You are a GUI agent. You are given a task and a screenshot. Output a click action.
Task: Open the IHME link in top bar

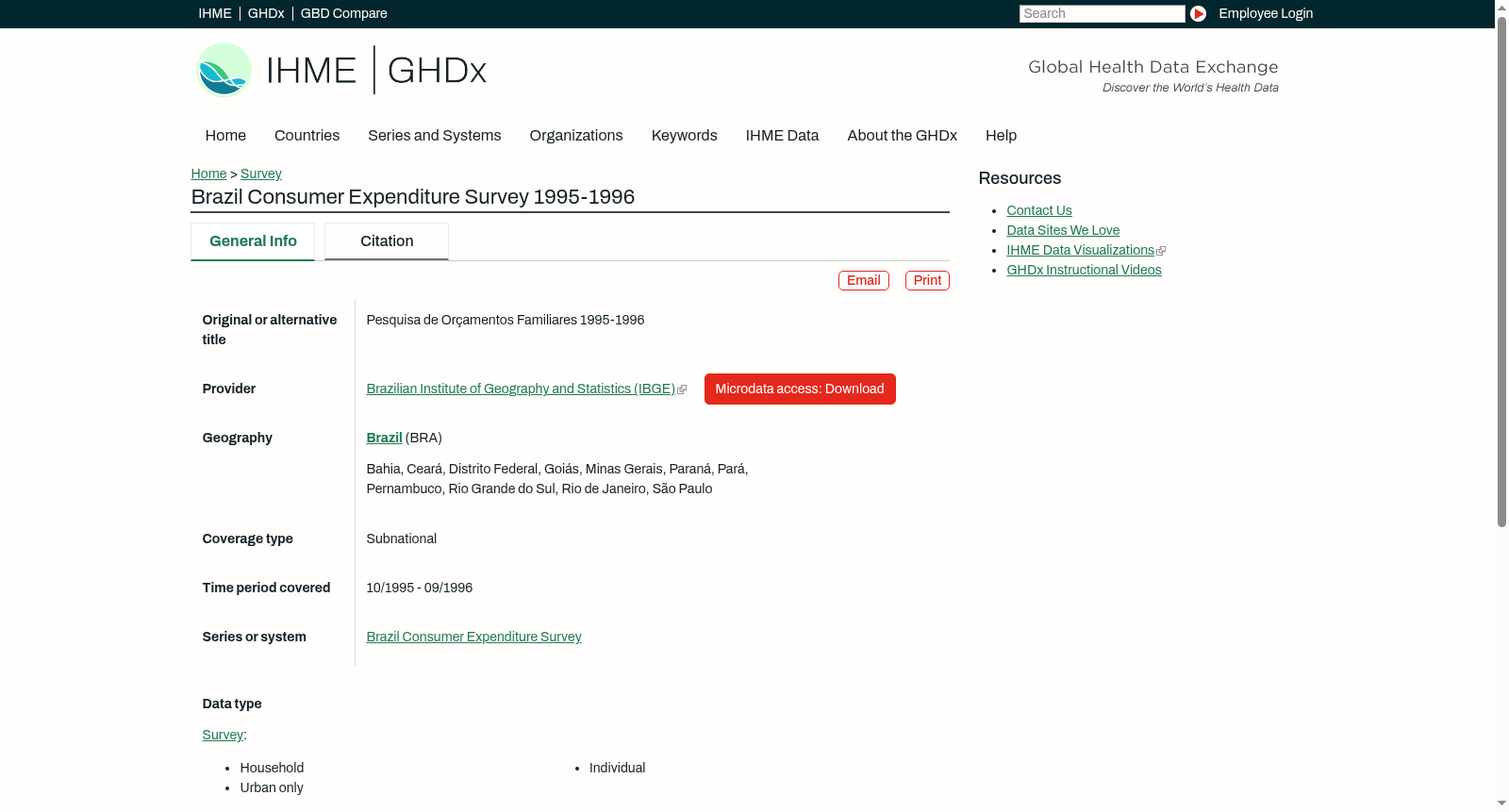tap(215, 13)
